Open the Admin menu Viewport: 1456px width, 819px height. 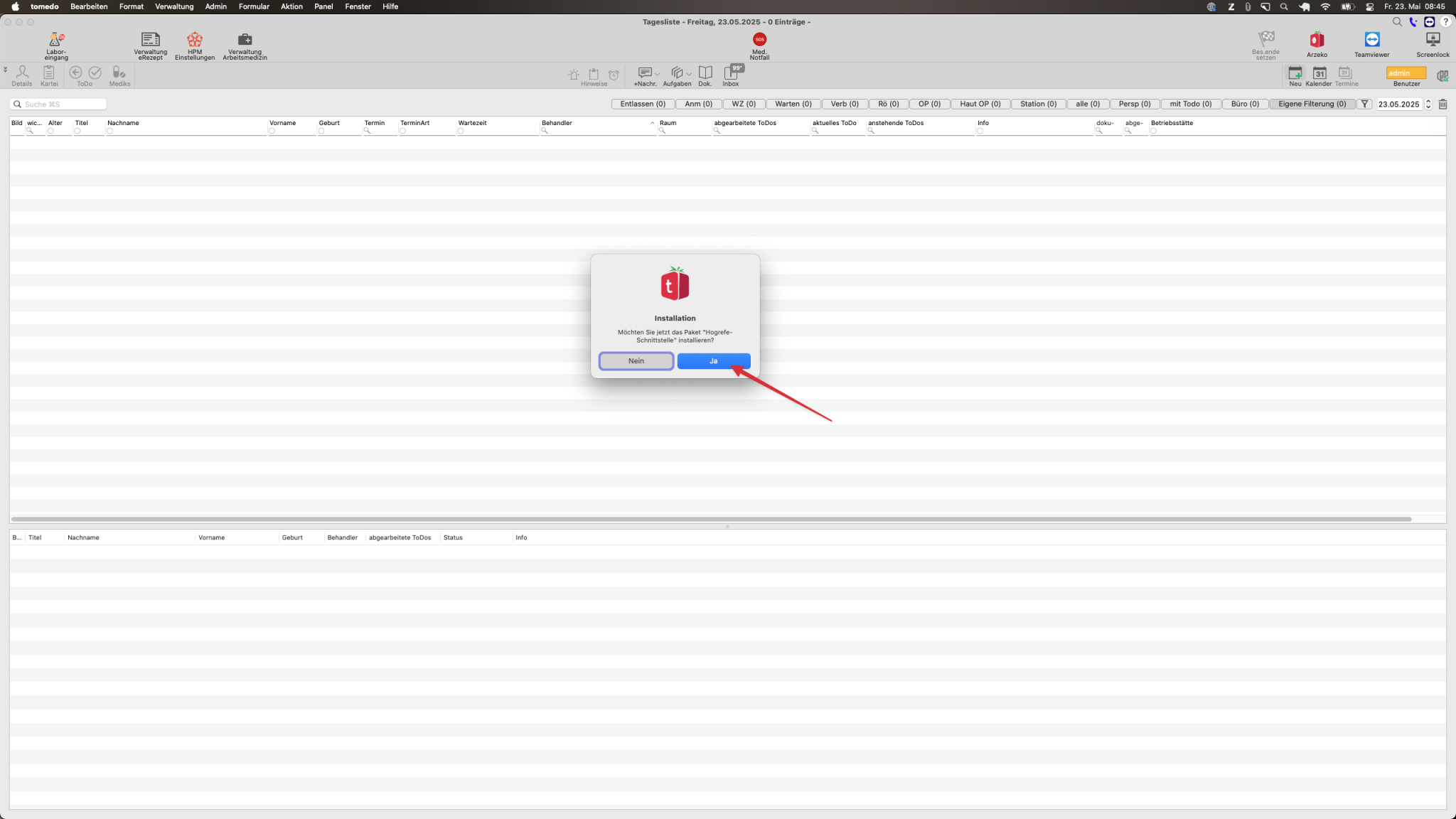coord(216,6)
